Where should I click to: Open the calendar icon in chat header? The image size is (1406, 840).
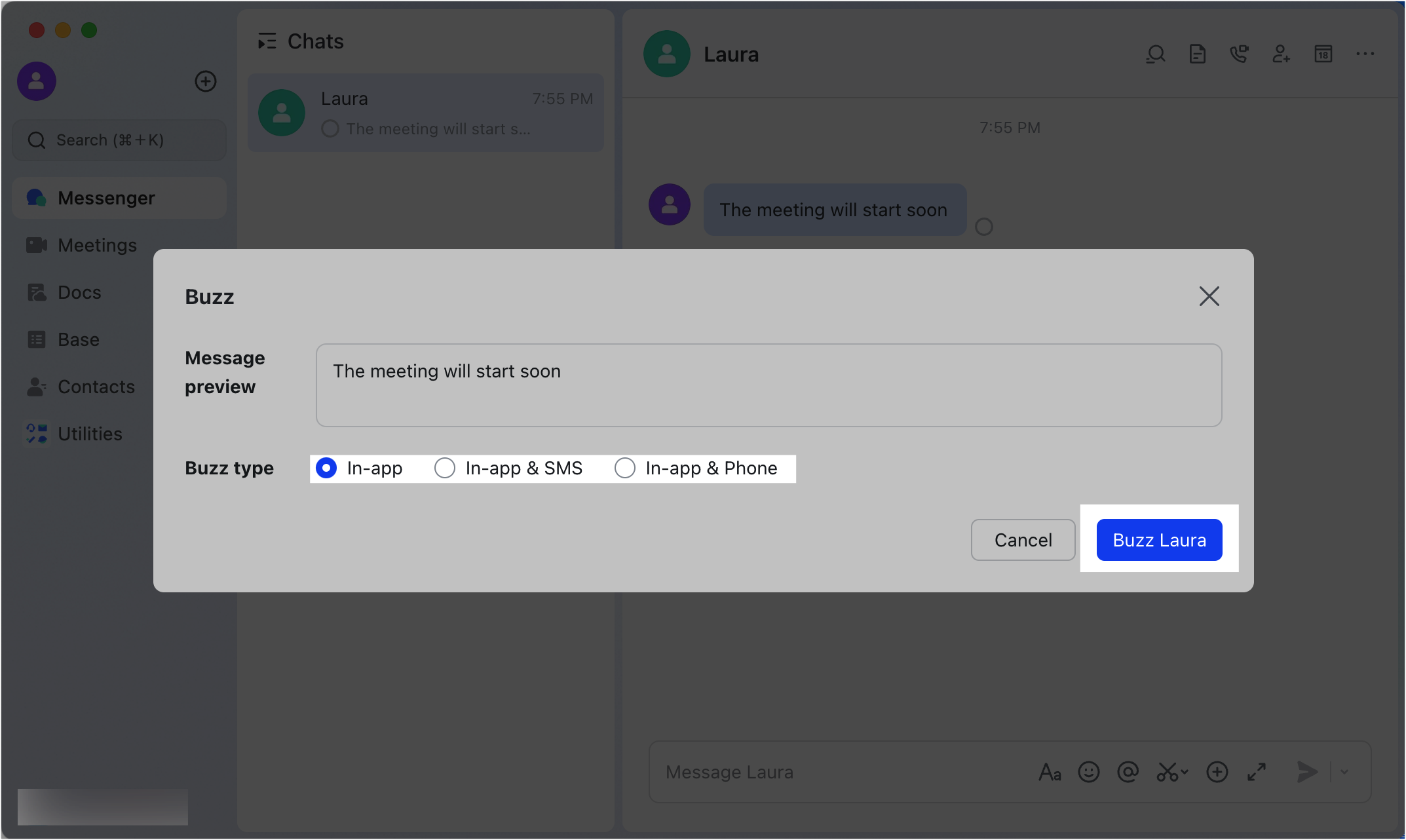[1323, 54]
